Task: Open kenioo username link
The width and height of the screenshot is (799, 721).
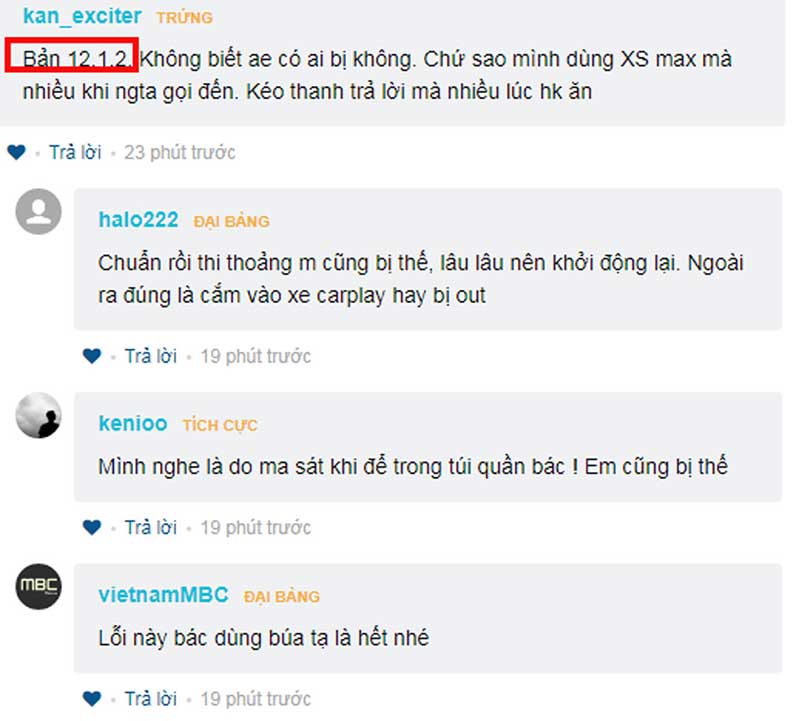Action: [x=133, y=423]
